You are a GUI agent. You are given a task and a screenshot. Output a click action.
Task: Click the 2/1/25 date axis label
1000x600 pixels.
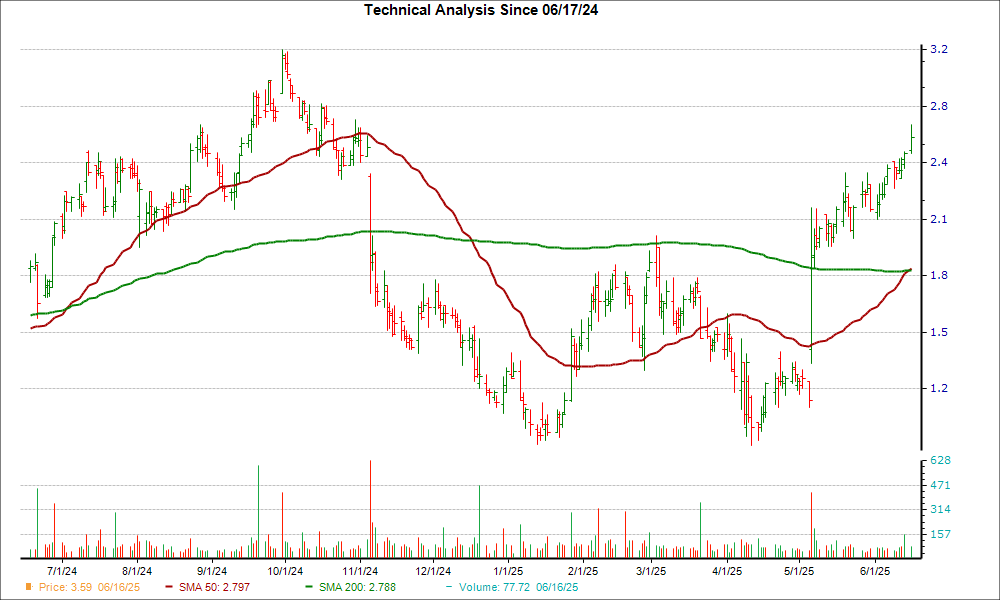[583, 571]
